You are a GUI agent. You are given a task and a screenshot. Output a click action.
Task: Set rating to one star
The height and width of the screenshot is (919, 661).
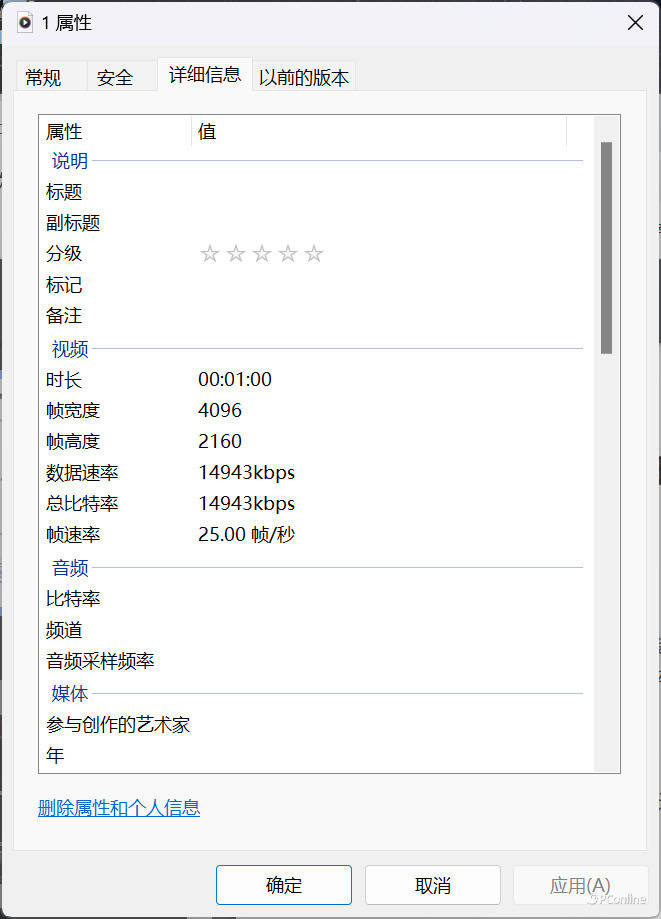point(210,254)
